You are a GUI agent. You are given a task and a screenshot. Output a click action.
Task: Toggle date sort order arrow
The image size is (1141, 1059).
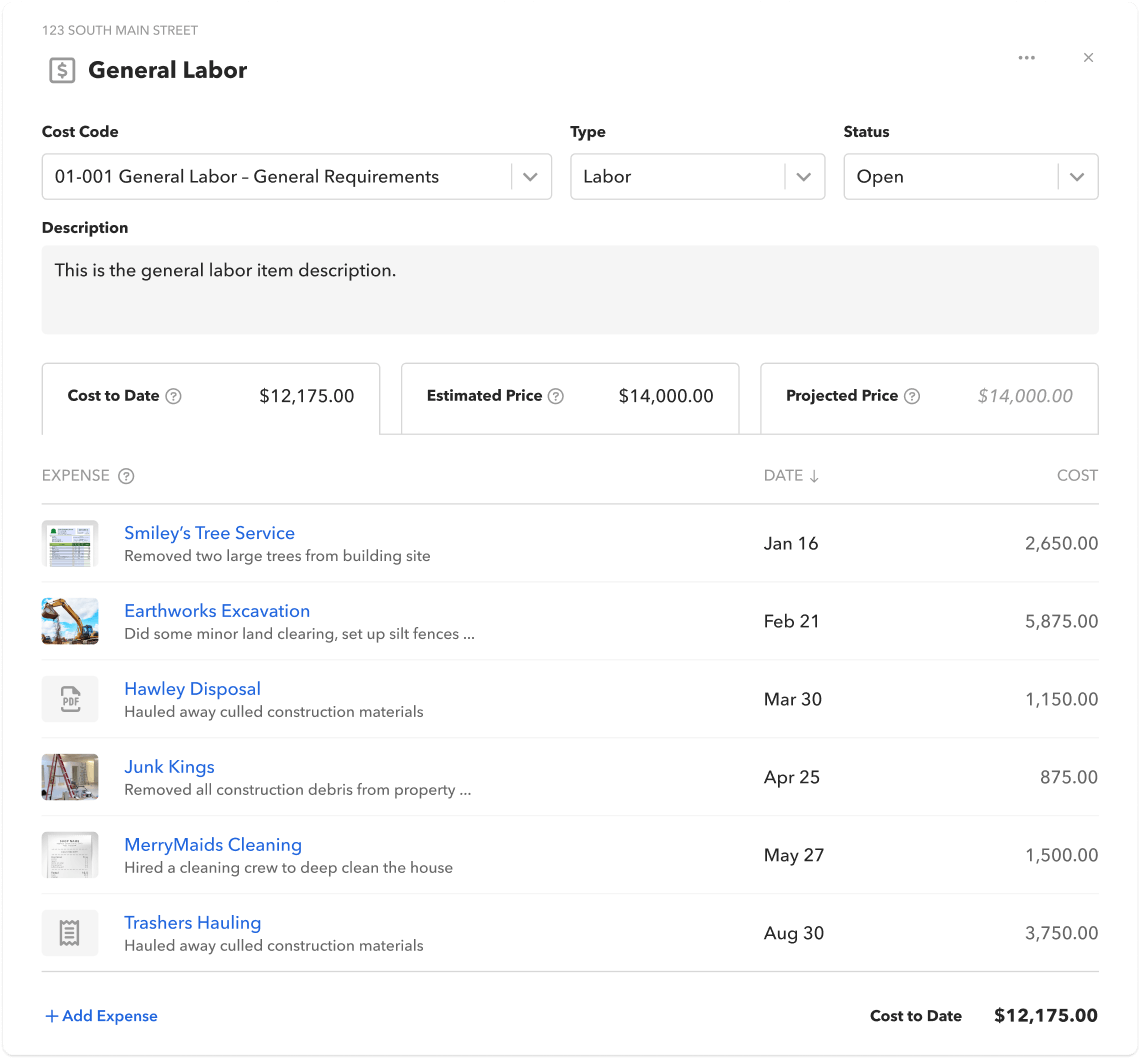[x=814, y=476]
